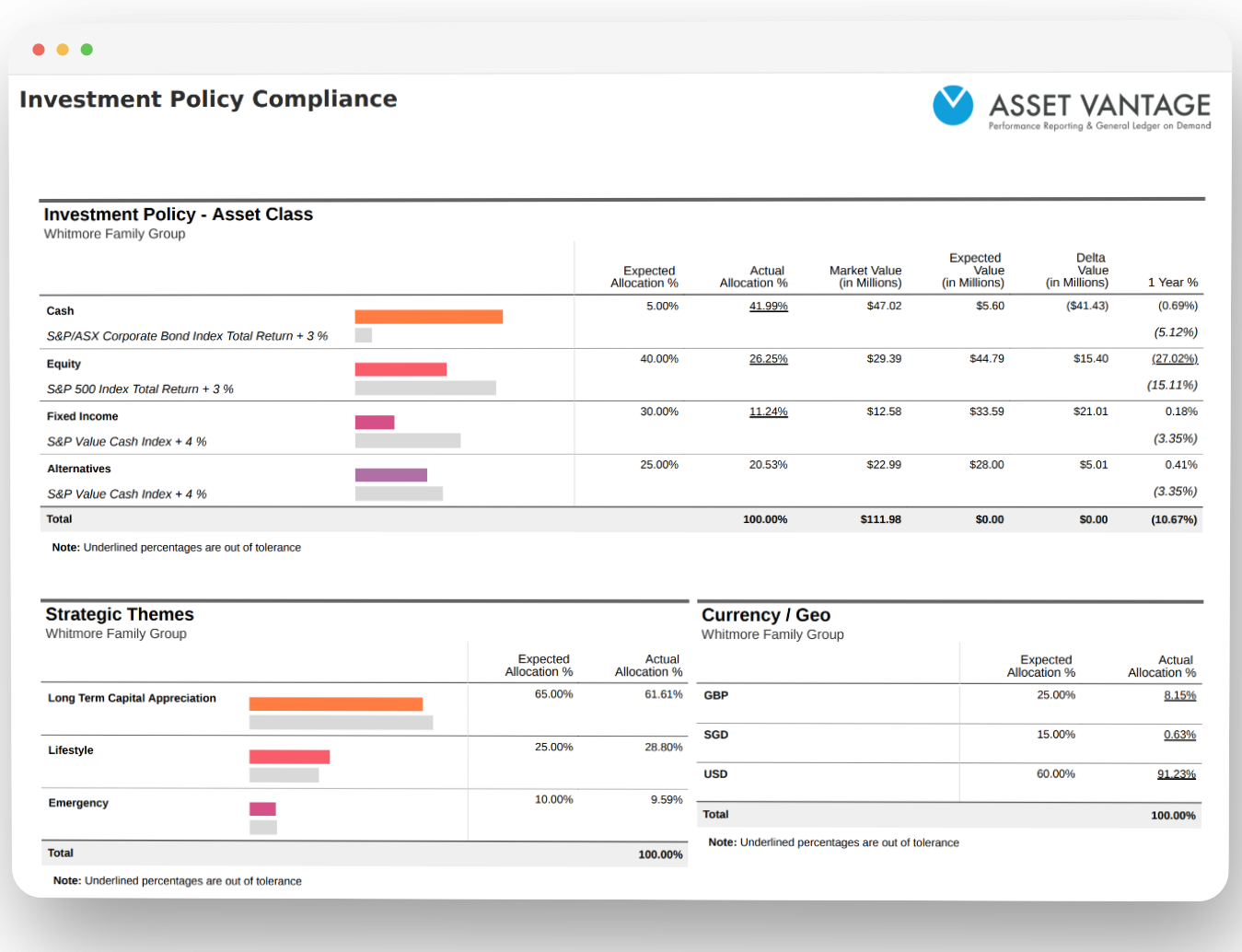The width and height of the screenshot is (1242, 952).
Task: Click USD expected allocation 60.00%
Action: (x=1056, y=774)
